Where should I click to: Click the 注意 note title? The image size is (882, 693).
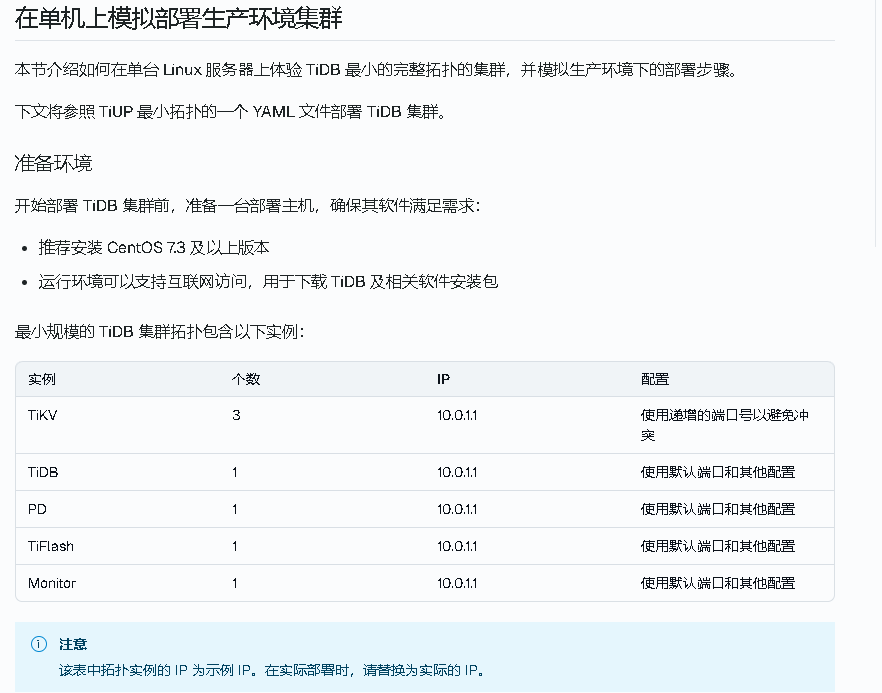click(x=73, y=644)
